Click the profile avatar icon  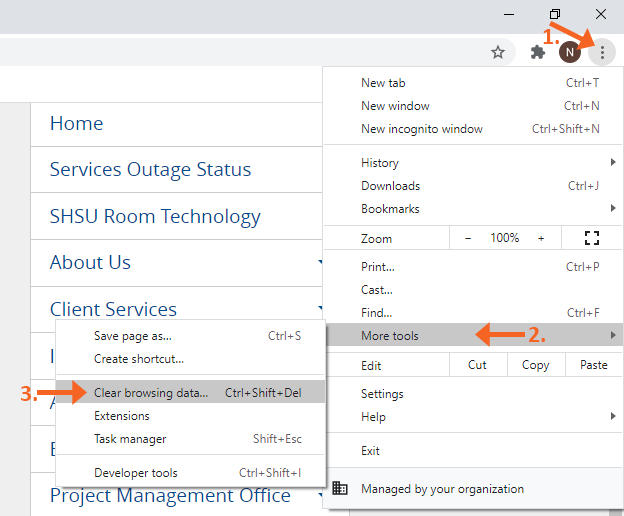tap(569, 52)
